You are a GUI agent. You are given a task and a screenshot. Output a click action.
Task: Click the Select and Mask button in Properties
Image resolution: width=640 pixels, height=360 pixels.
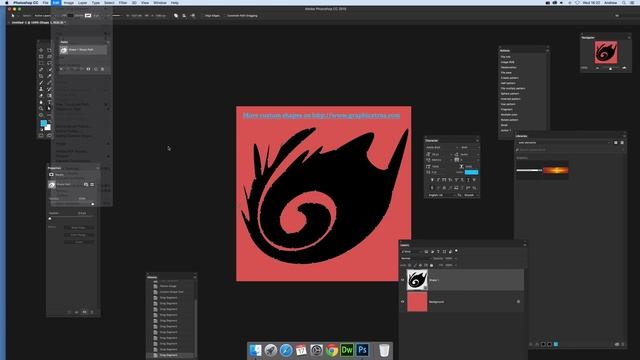click(79, 228)
